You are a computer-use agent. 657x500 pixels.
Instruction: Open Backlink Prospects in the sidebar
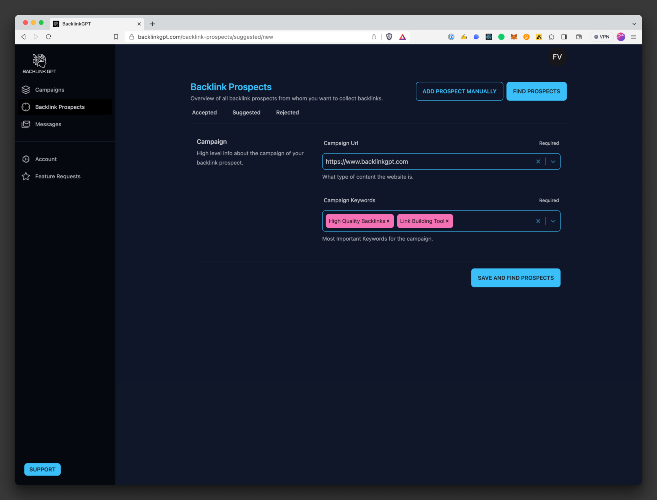65,107
